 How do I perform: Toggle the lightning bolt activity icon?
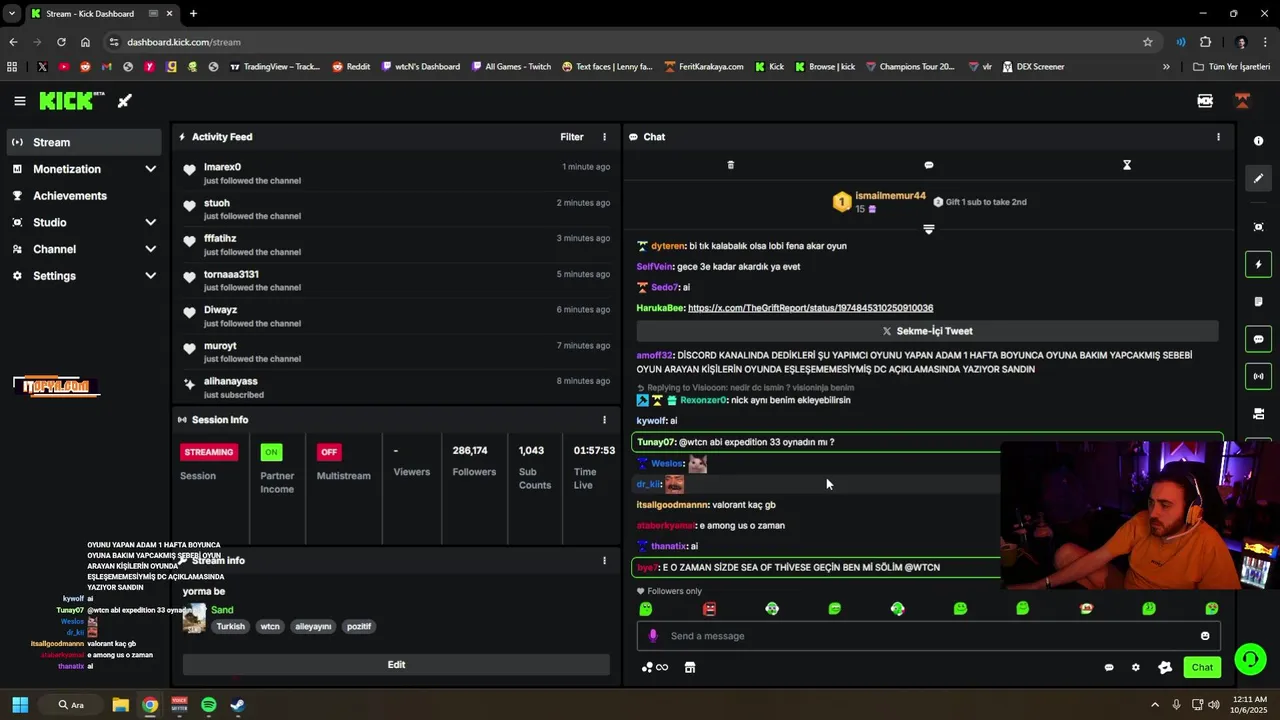1258,264
